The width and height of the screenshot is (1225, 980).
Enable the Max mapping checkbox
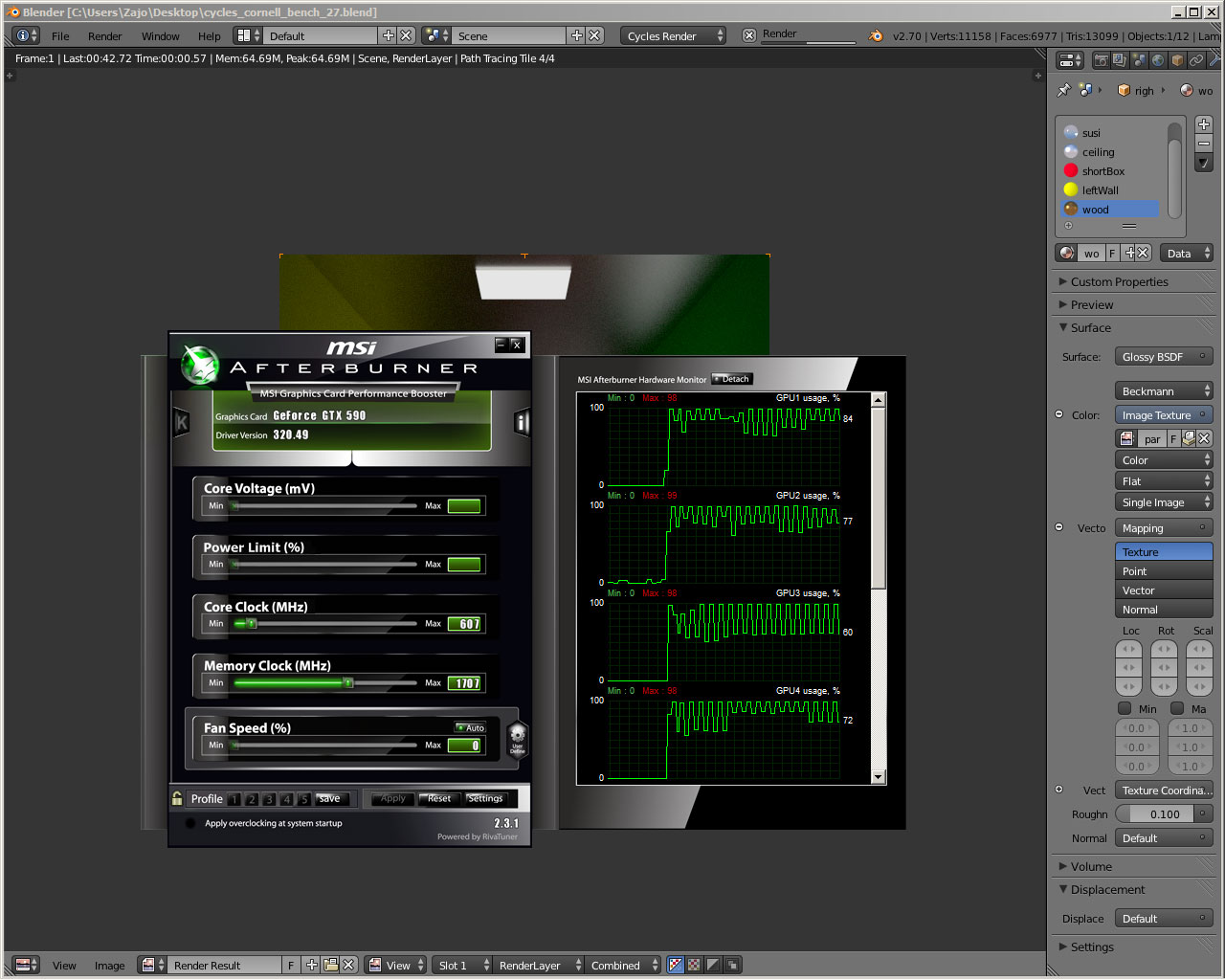point(1177,708)
